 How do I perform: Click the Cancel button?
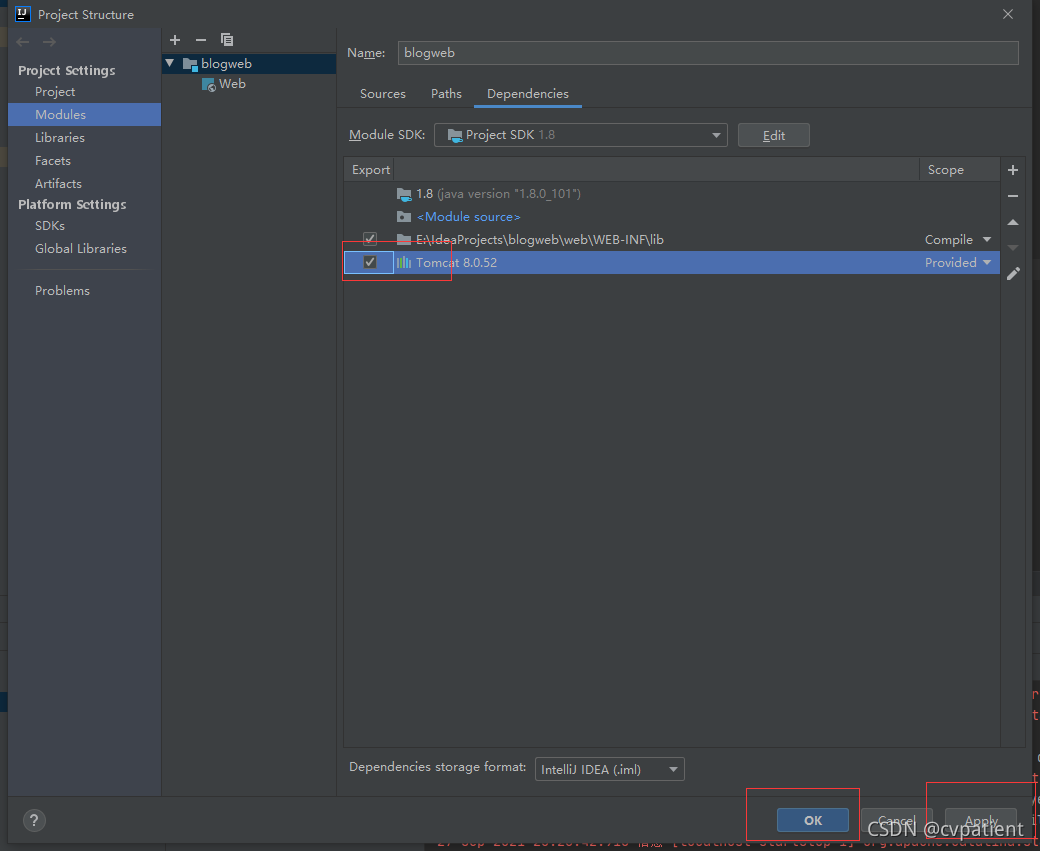tap(897, 820)
